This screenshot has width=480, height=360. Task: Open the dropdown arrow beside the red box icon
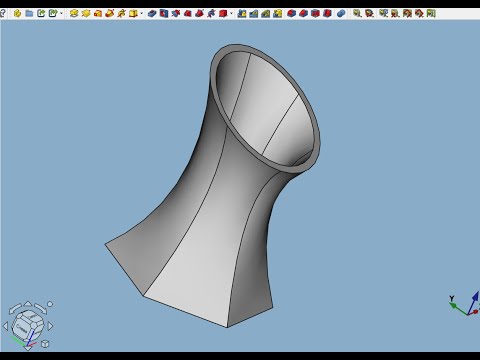tap(231, 13)
